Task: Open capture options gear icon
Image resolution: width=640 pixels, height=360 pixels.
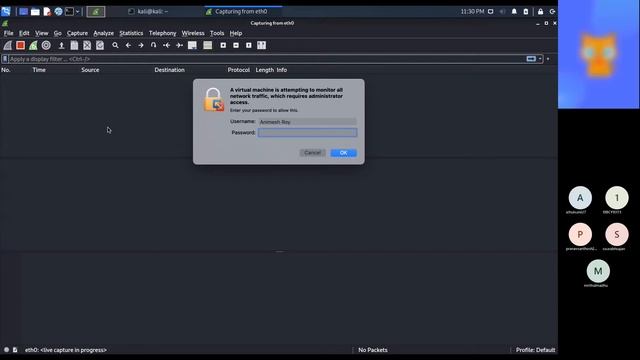Action: pos(46,45)
